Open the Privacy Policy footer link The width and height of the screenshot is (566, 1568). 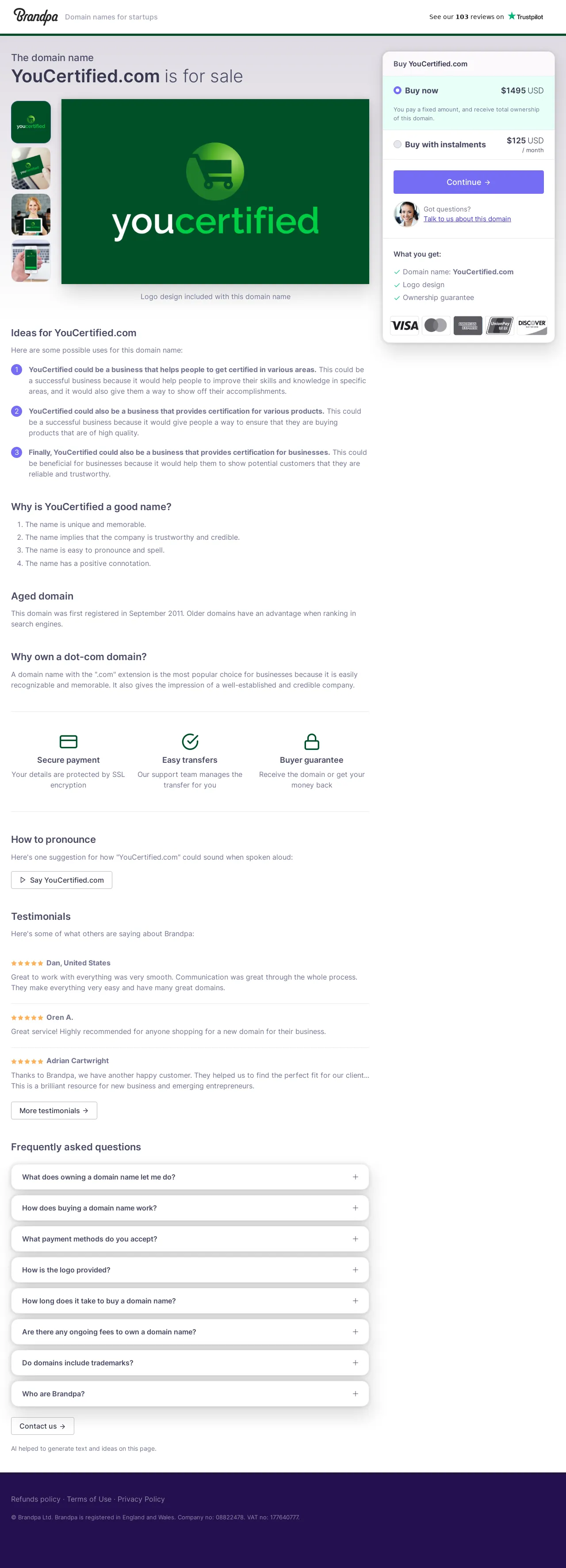[x=141, y=1499]
